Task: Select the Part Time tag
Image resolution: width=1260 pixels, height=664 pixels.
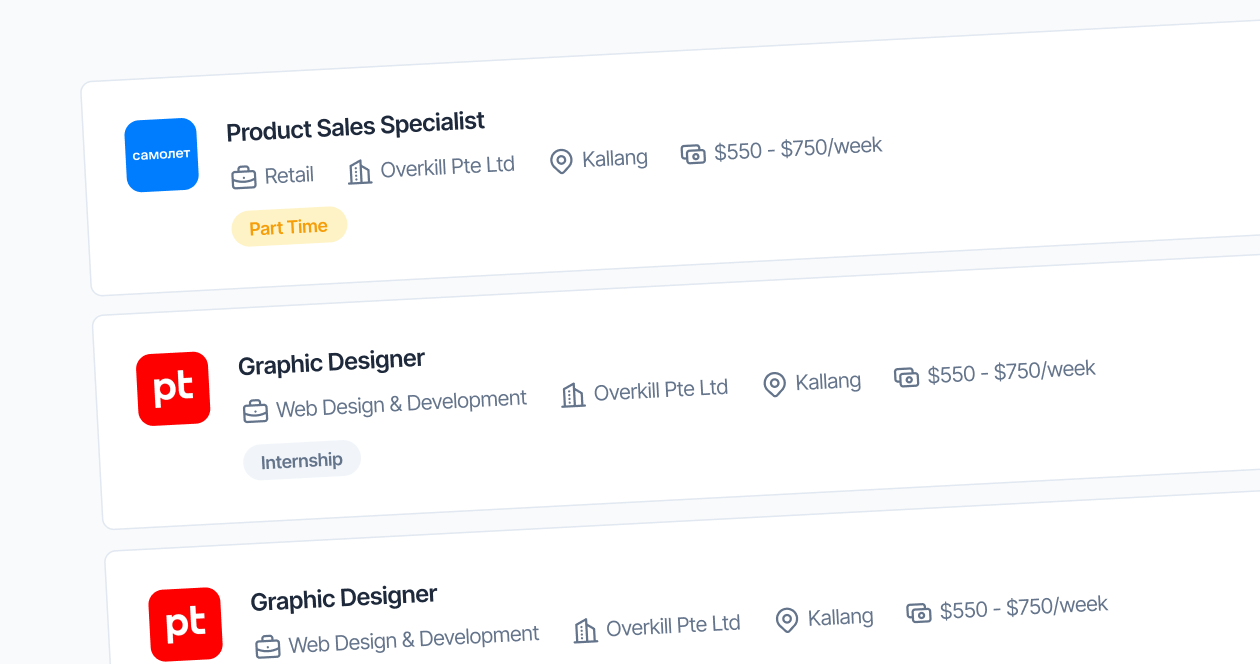Action: point(289,227)
